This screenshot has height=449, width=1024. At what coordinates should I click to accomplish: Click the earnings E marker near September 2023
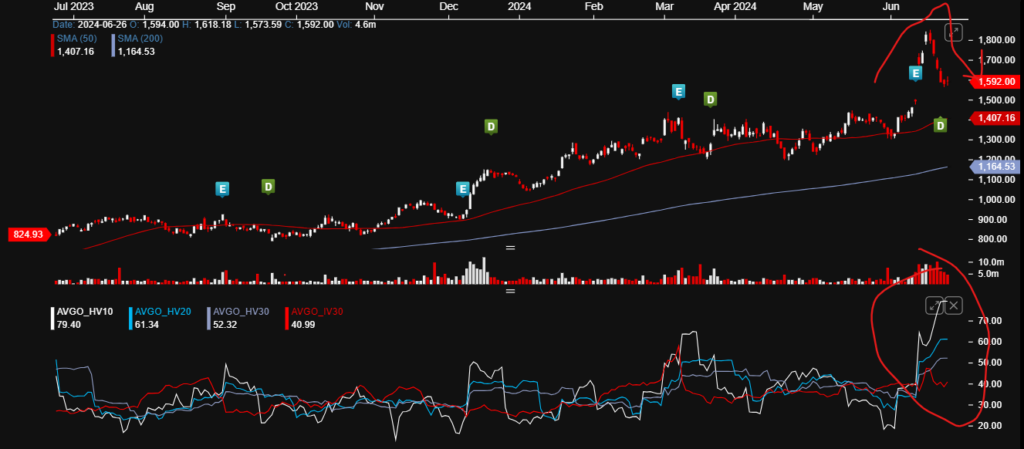pyautogui.click(x=223, y=189)
